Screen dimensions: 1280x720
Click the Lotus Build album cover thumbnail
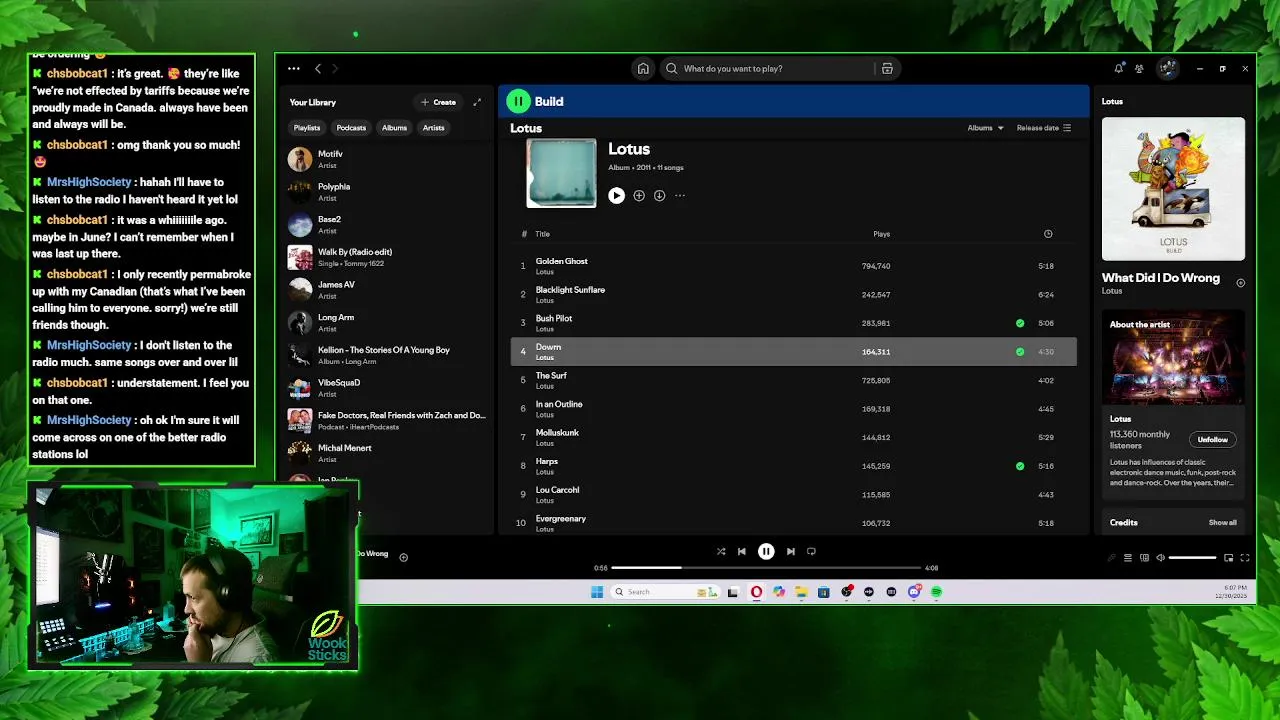click(1173, 189)
